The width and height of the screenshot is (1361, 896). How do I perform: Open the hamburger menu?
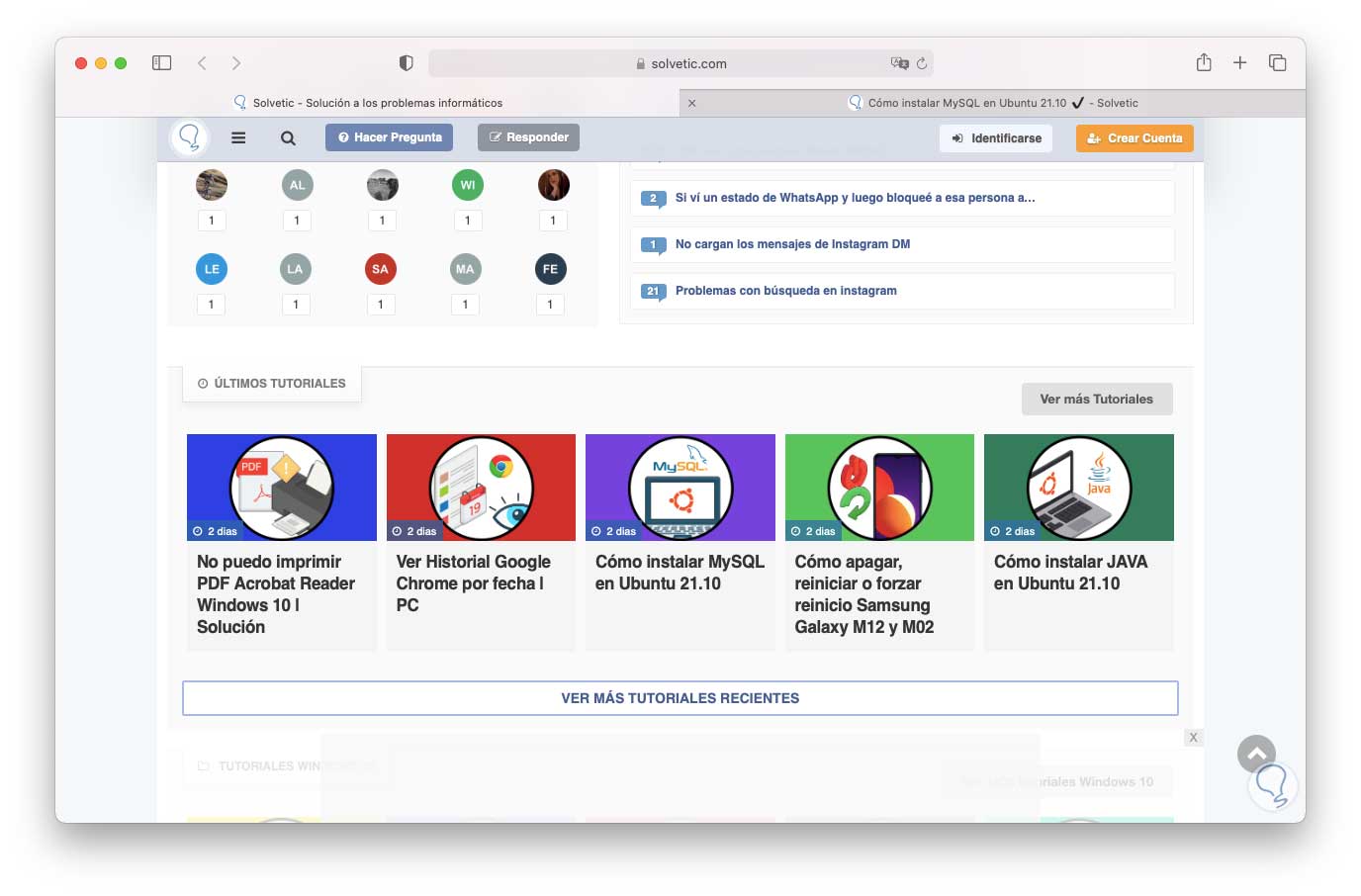(x=238, y=137)
